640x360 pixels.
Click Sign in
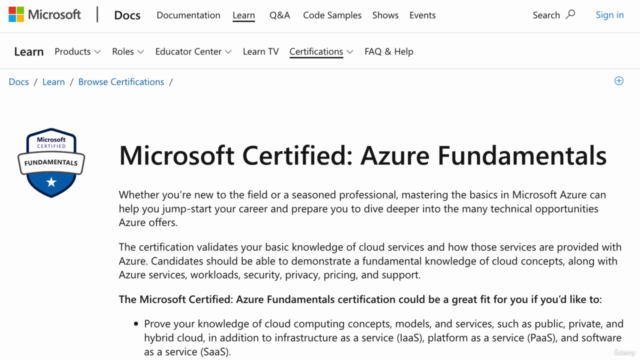pos(609,15)
